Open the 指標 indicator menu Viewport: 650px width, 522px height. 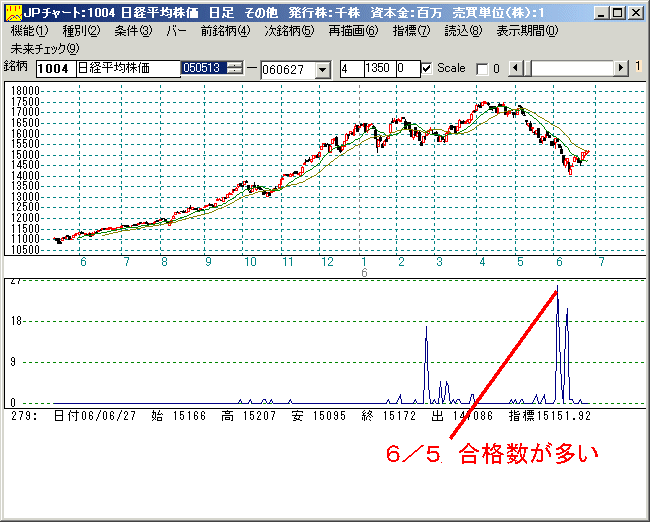point(410,31)
